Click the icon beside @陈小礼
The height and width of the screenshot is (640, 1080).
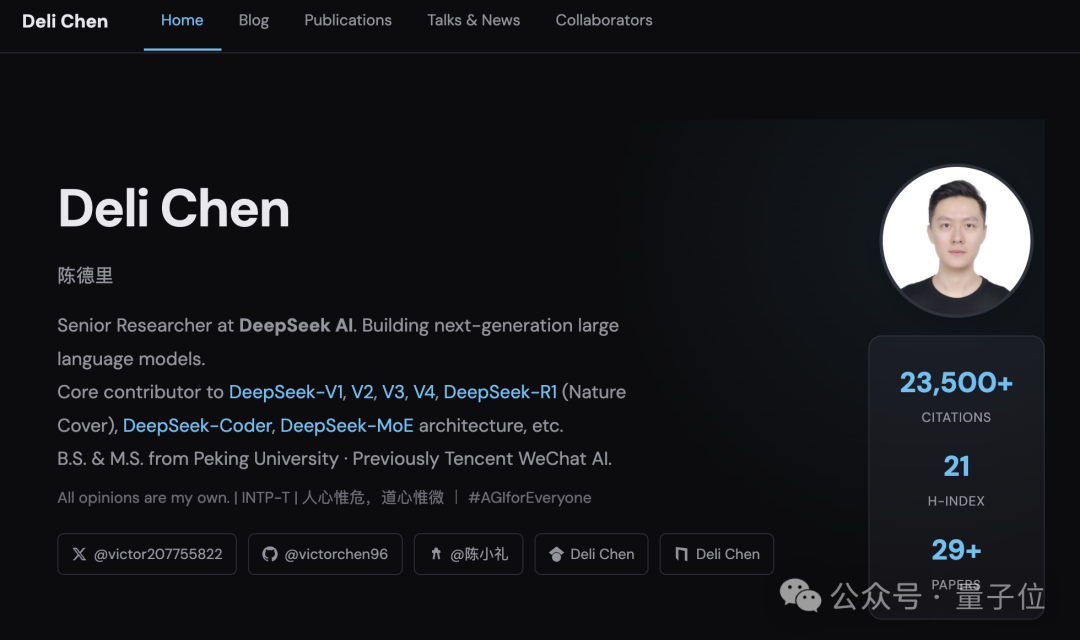[436, 553]
